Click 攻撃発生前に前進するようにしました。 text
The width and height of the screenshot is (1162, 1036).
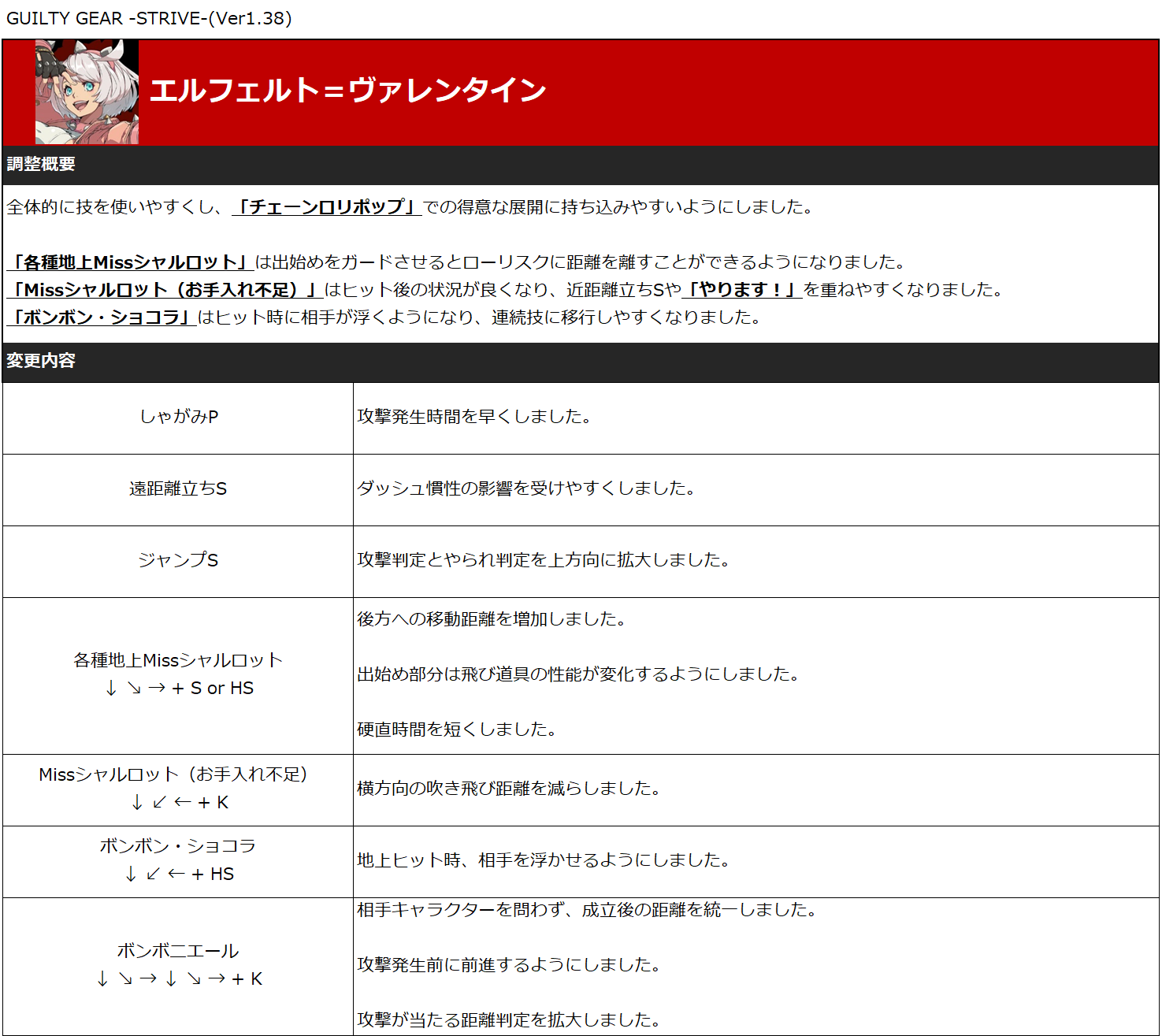[509, 965]
